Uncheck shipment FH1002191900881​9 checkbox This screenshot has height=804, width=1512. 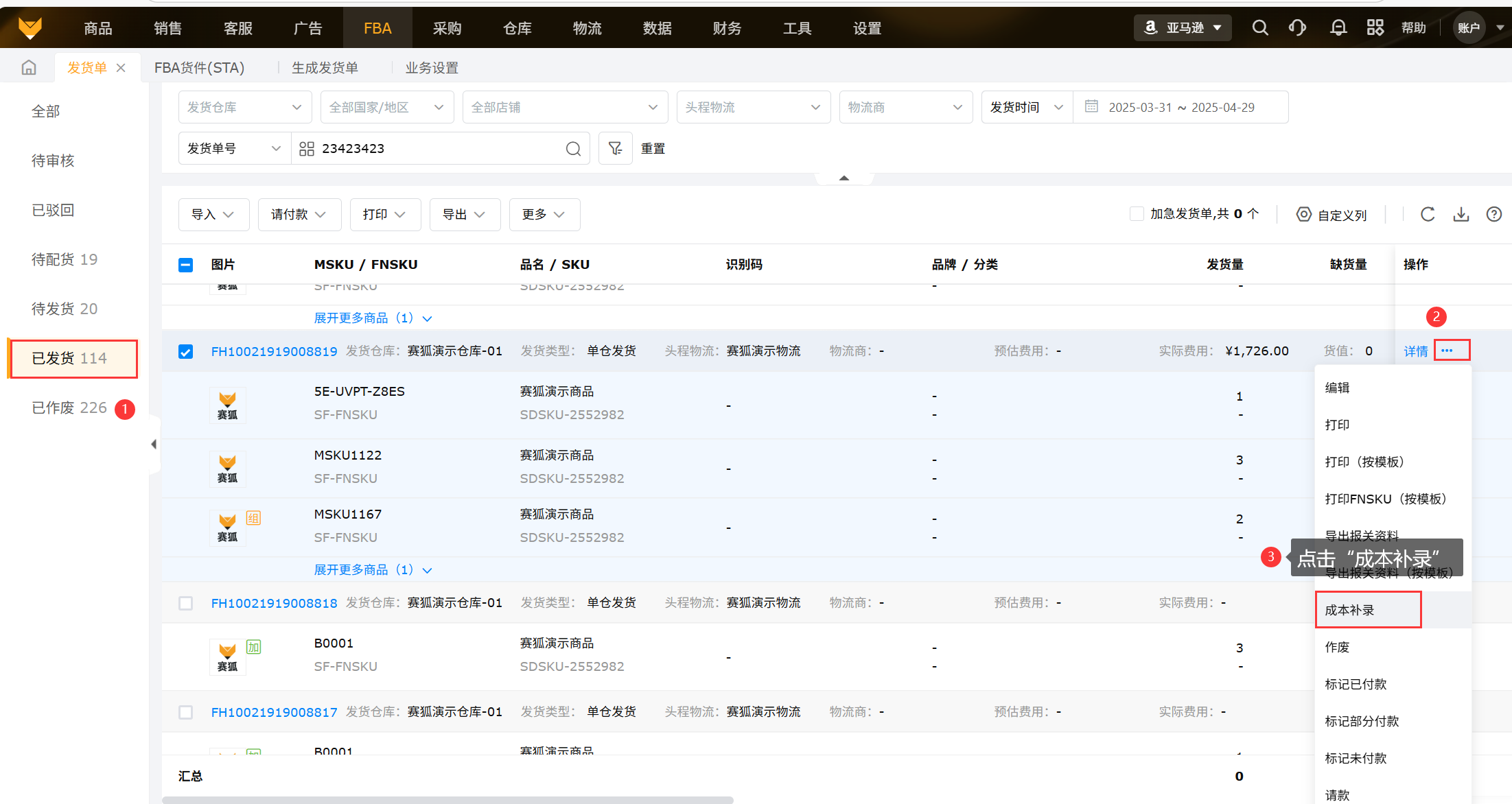point(185,352)
